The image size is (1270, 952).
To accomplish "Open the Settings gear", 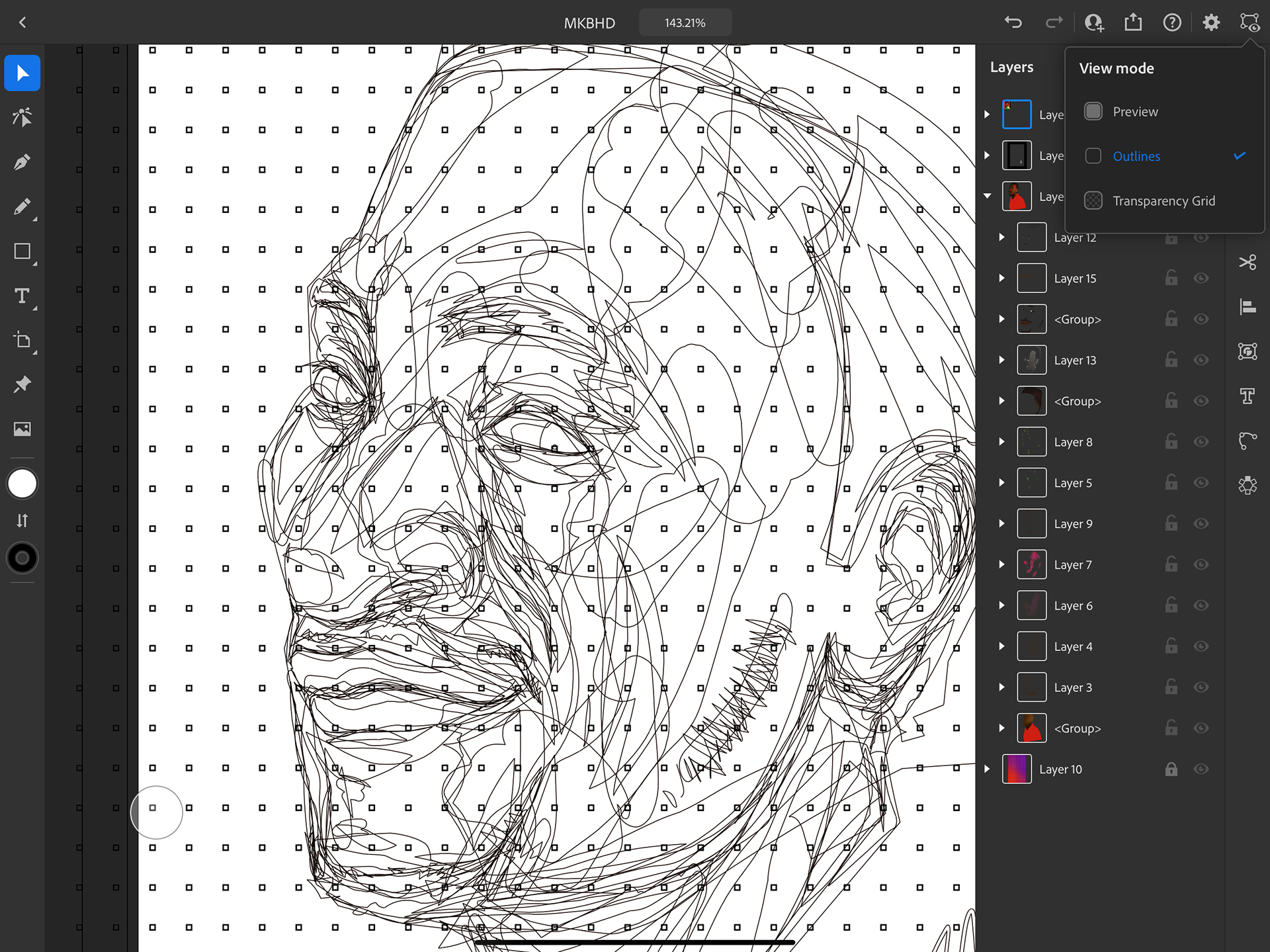I will click(1210, 22).
